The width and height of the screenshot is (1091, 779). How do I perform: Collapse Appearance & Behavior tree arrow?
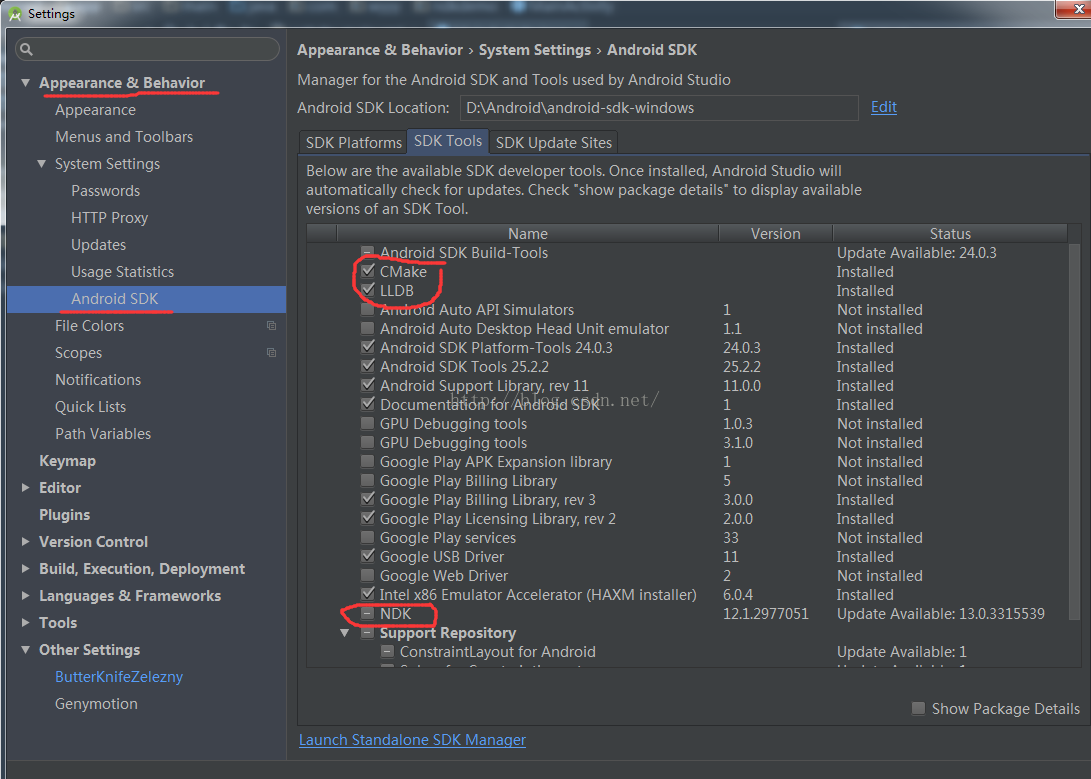(x=26, y=82)
